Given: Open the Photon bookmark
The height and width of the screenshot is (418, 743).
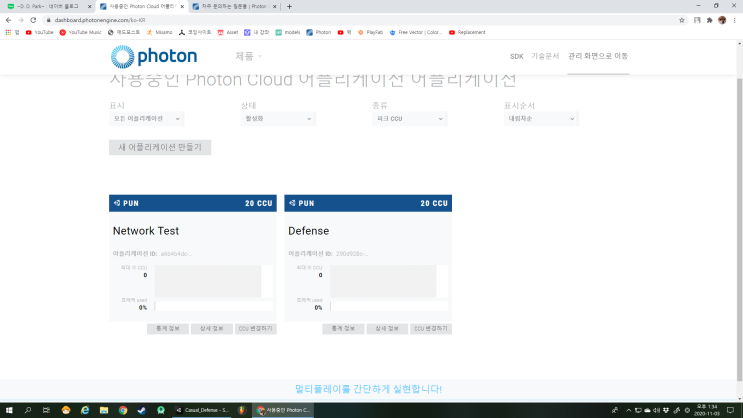Looking at the screenshot, I should click(x=318, y=32).
